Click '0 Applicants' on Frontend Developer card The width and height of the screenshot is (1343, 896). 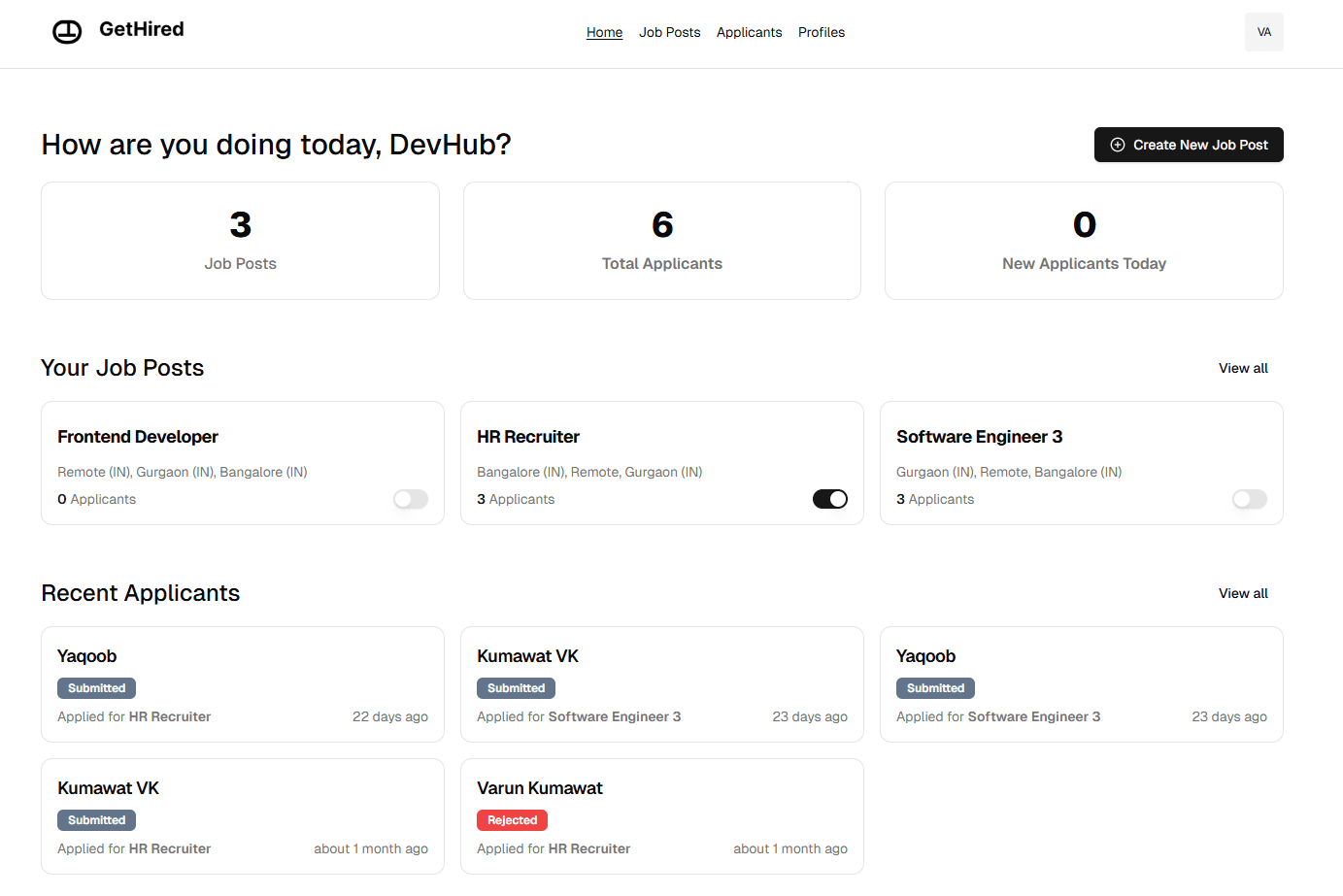tap(96, 499)
